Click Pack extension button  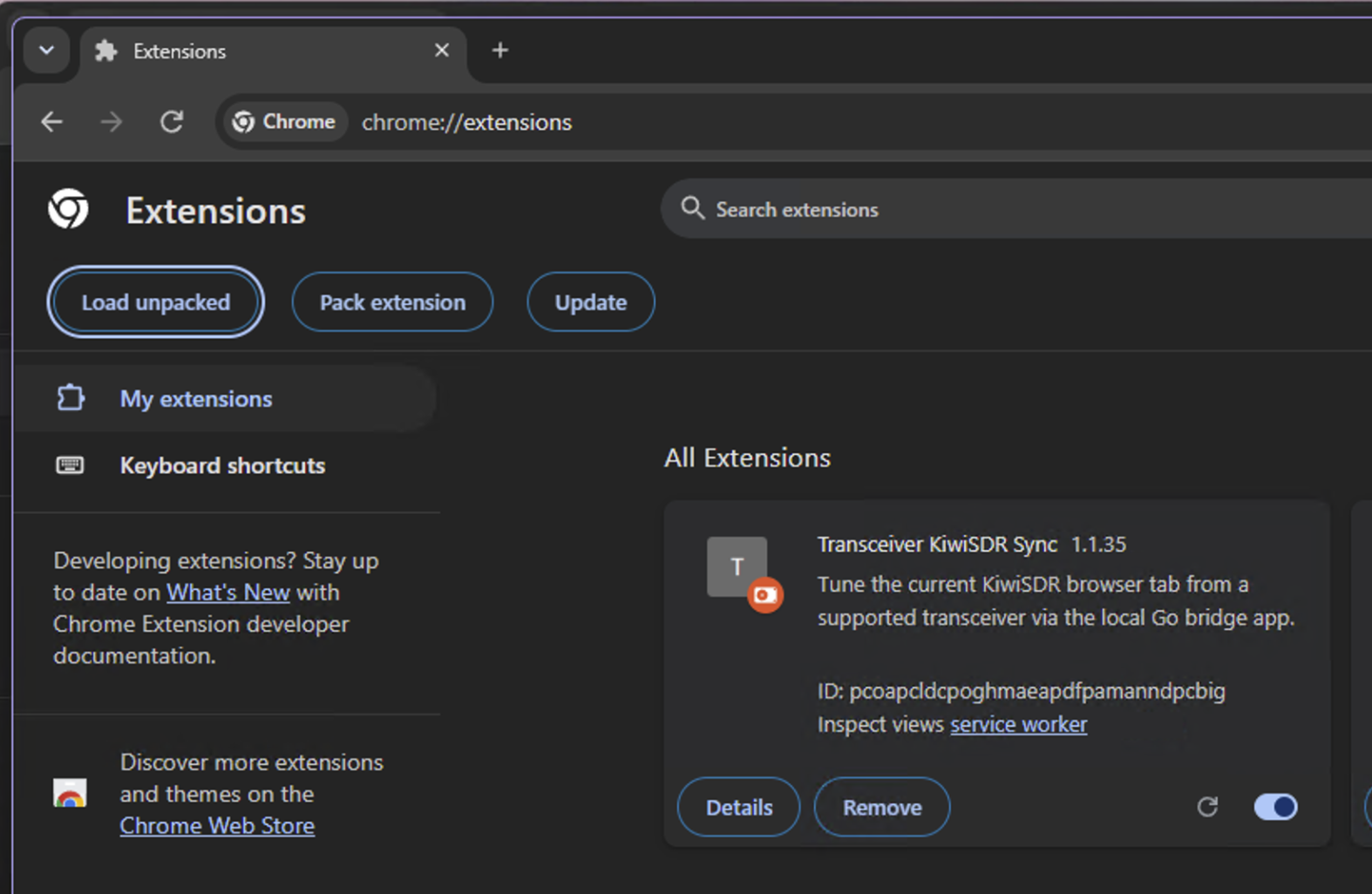tap(392, 302)
